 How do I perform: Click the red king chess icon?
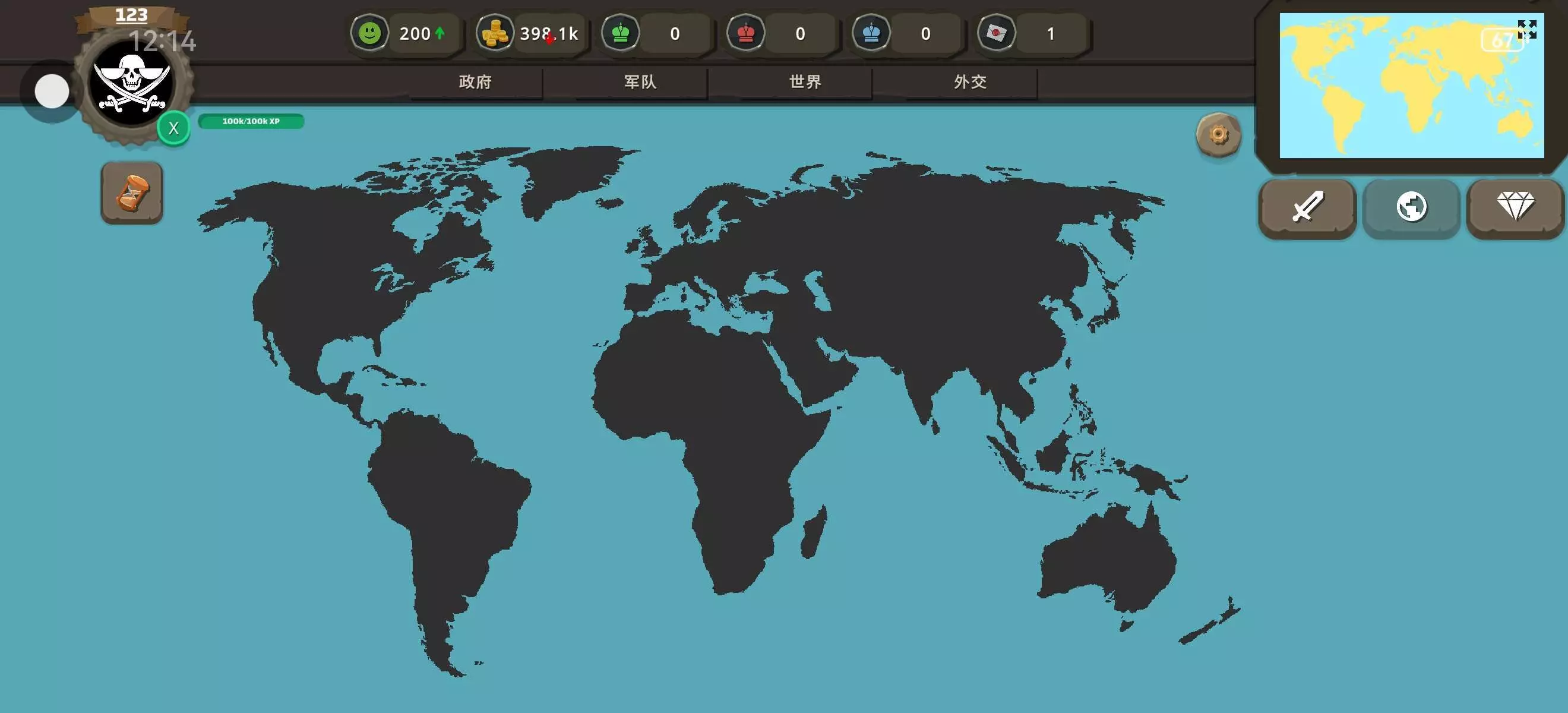click(x=745, y=33)
